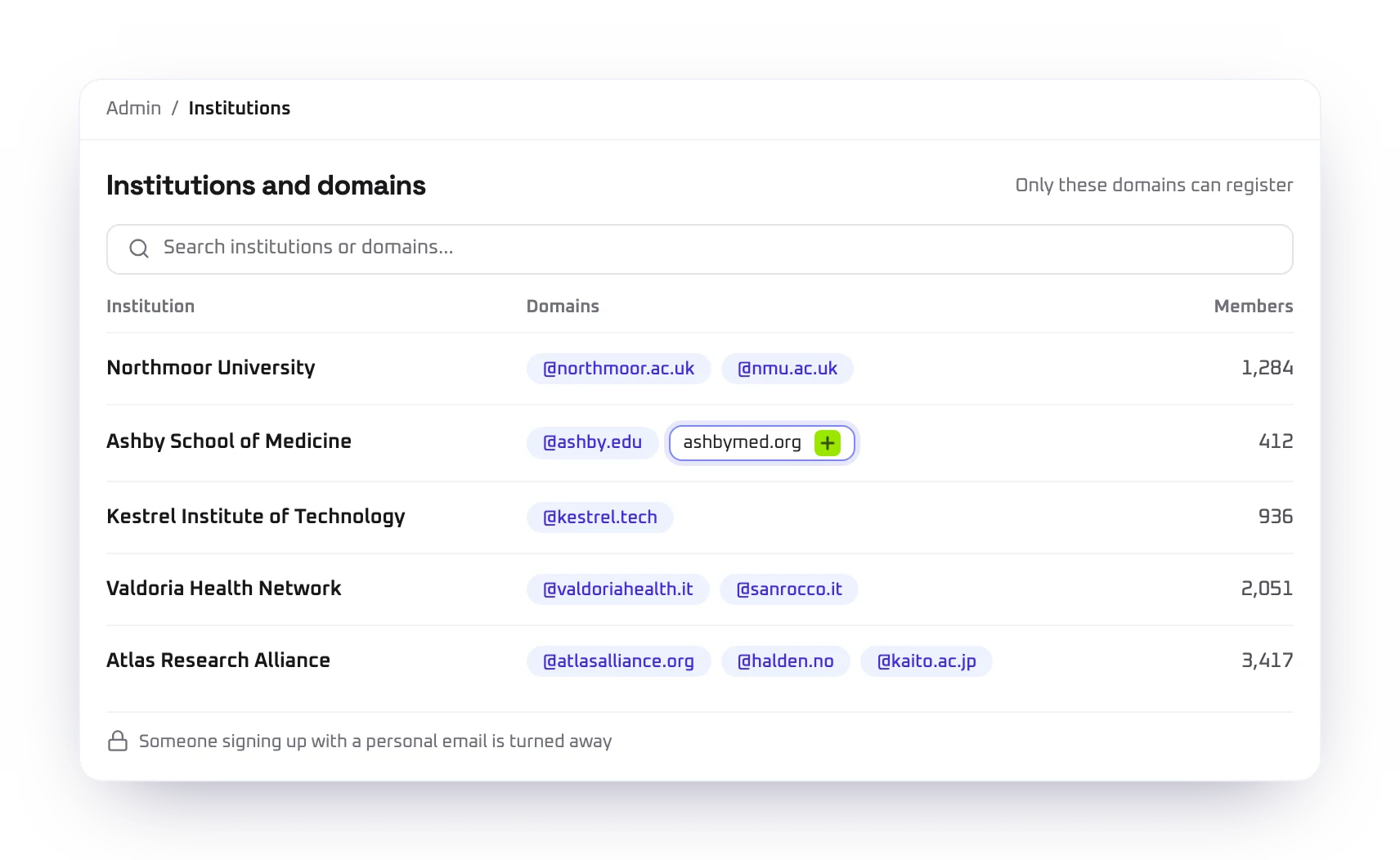This screenshot has height=860, width=1400.
Task: Click the 3,417 members count
Action: (1268, 661)
